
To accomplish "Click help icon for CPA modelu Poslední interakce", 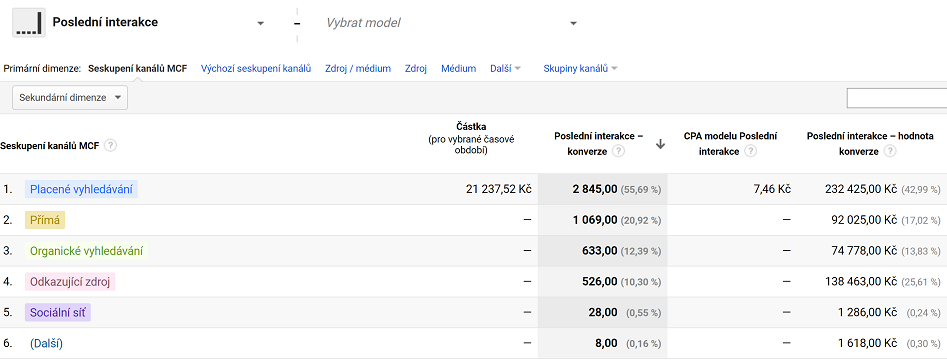I will tap(750, 152).
